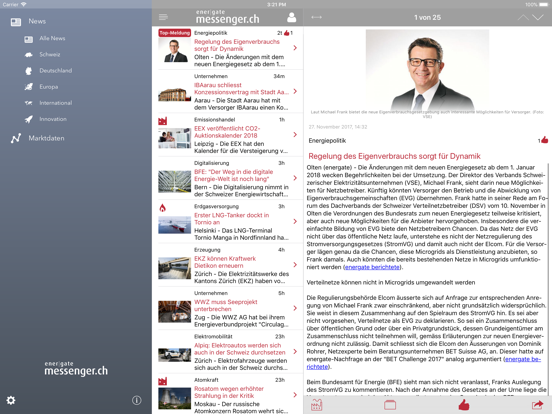
Task: Select Deutschland news category
Action: [x=56, y=71]
